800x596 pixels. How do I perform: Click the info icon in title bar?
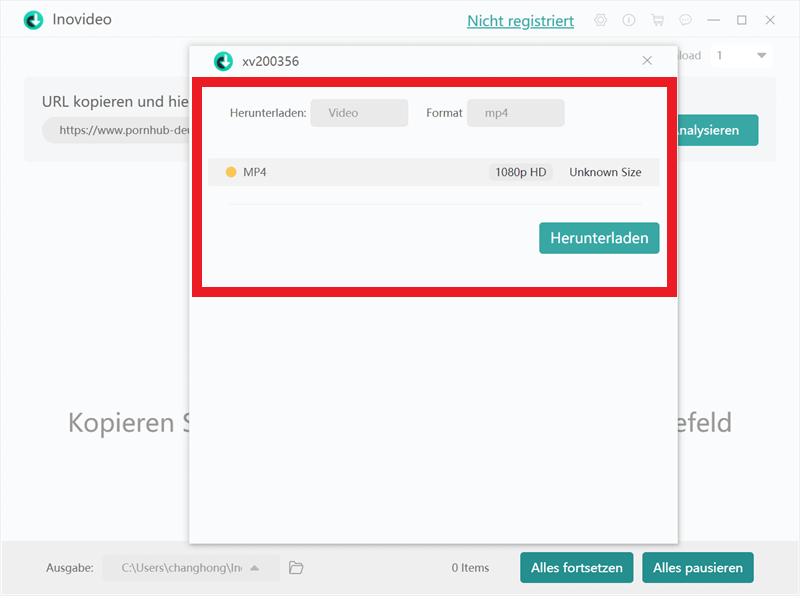pos(629,20)
